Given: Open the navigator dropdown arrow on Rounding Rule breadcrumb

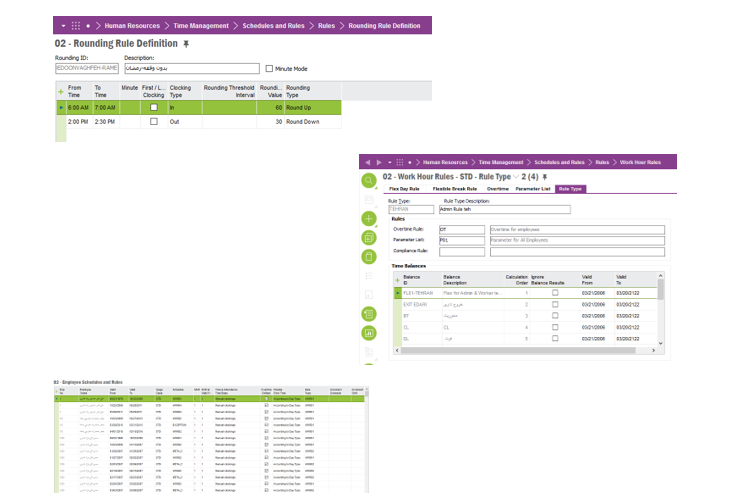Looking at the screenshot, I should click(x=63, y=26).
